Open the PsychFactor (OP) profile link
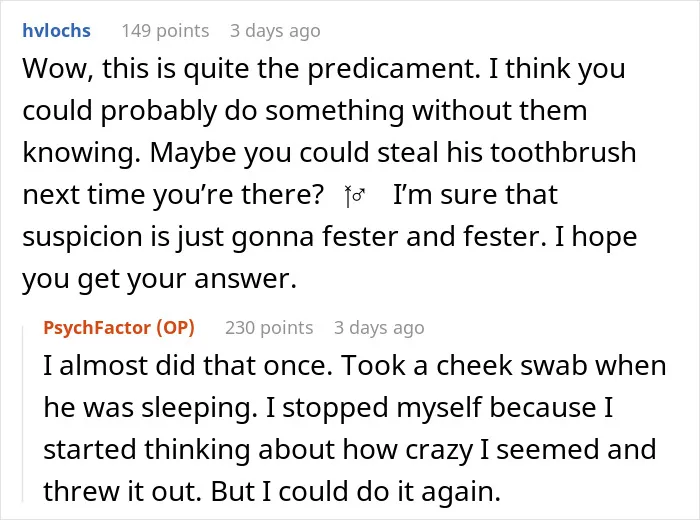Screen dimensions: 700x520 119,327
